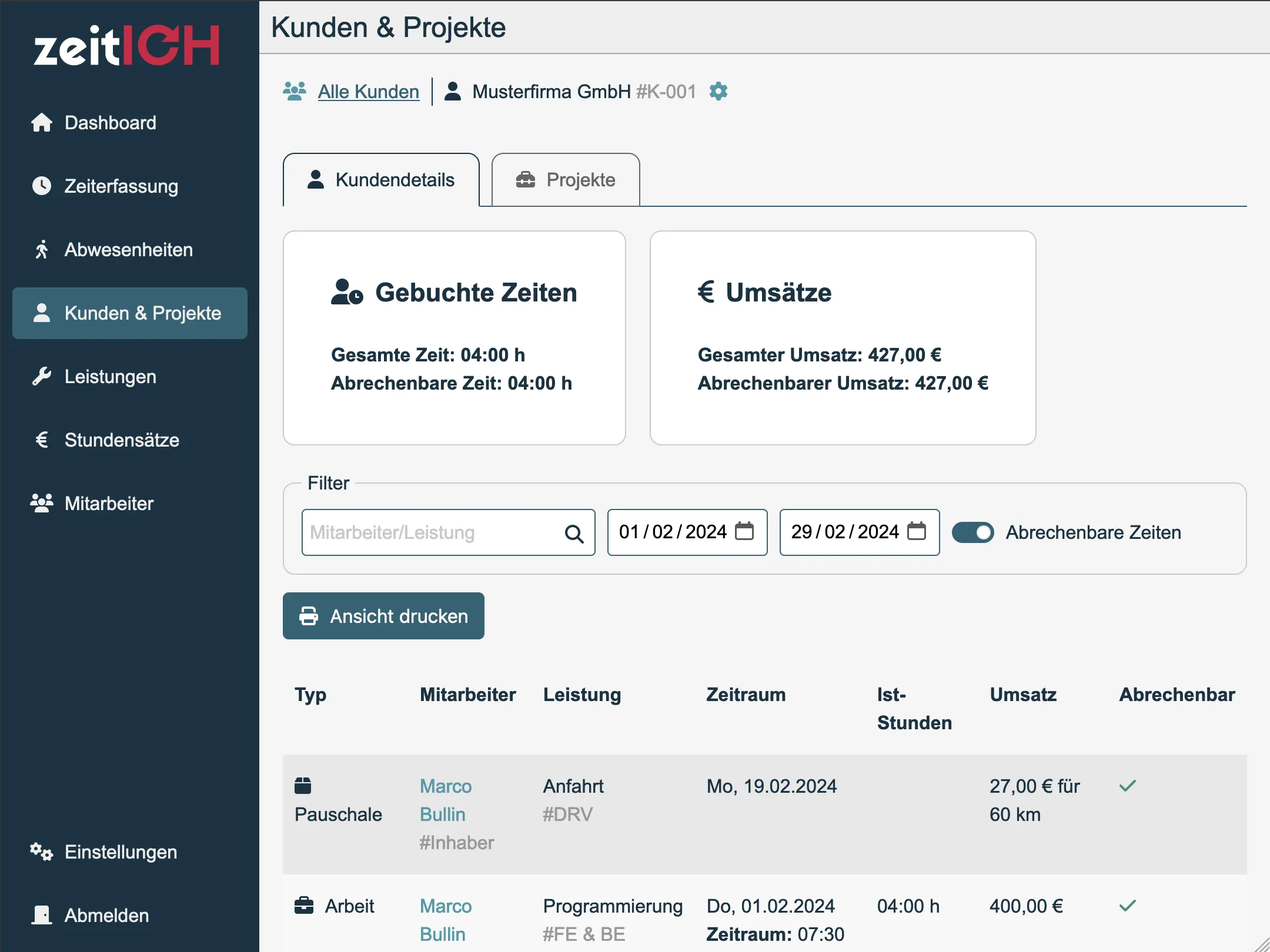Image resolution: width=1270 pixels, height=952 pixels.
Task: Click the person icon beside Musterfirma GmbH
Action: click(452, 92)
